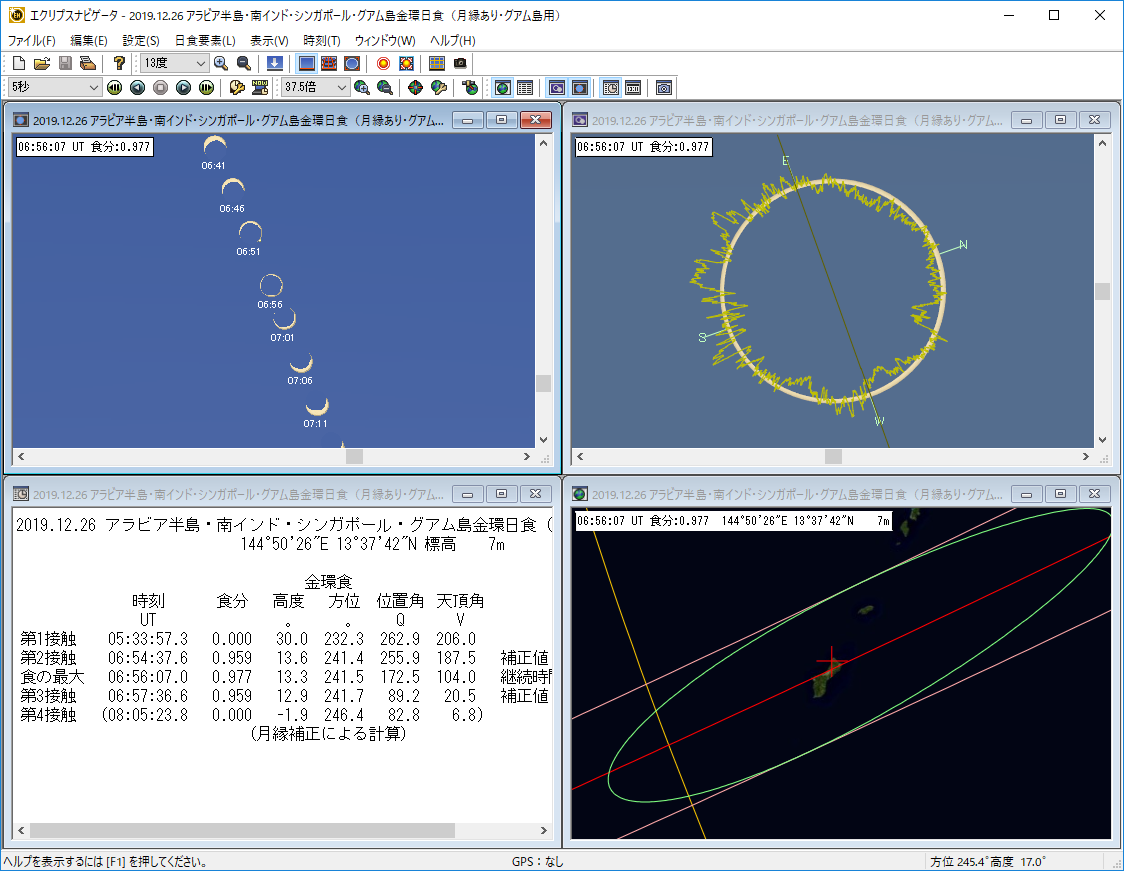Viewport: 1124px width, 871px height.
Task: Click the NOW current time icon
Action: coord(260,87)
